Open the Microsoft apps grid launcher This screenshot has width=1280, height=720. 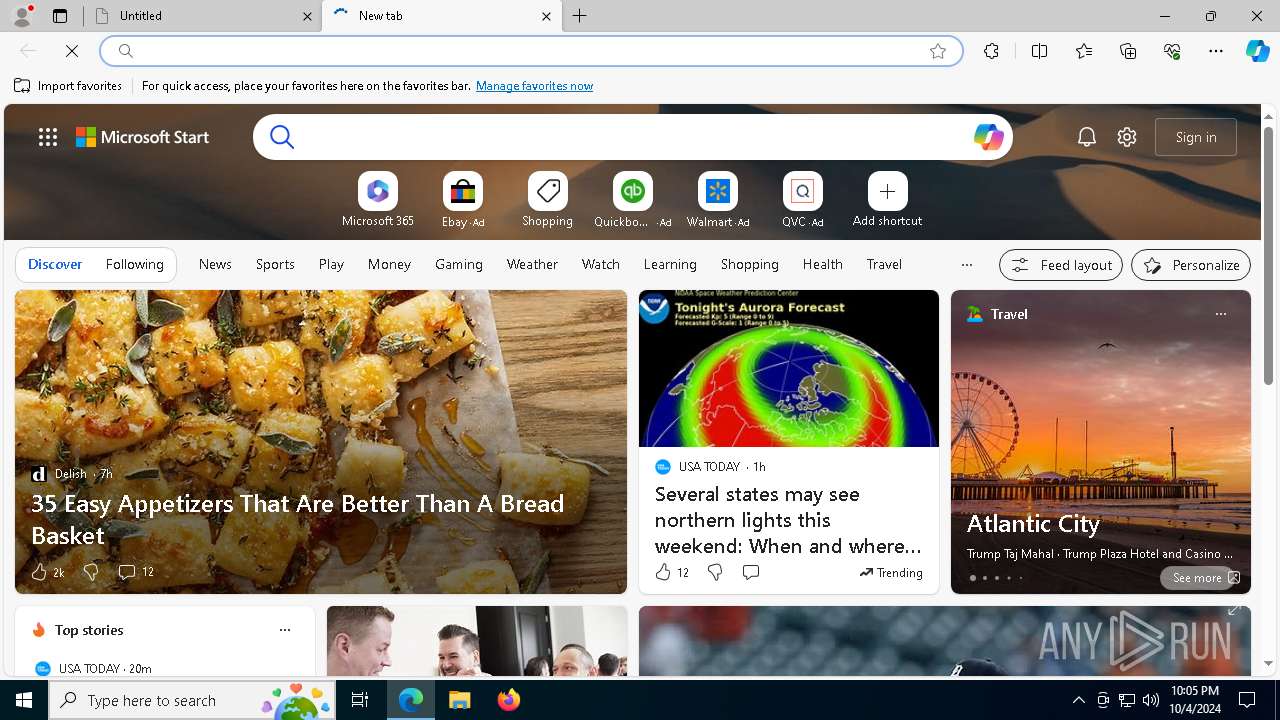pos(48,137)
